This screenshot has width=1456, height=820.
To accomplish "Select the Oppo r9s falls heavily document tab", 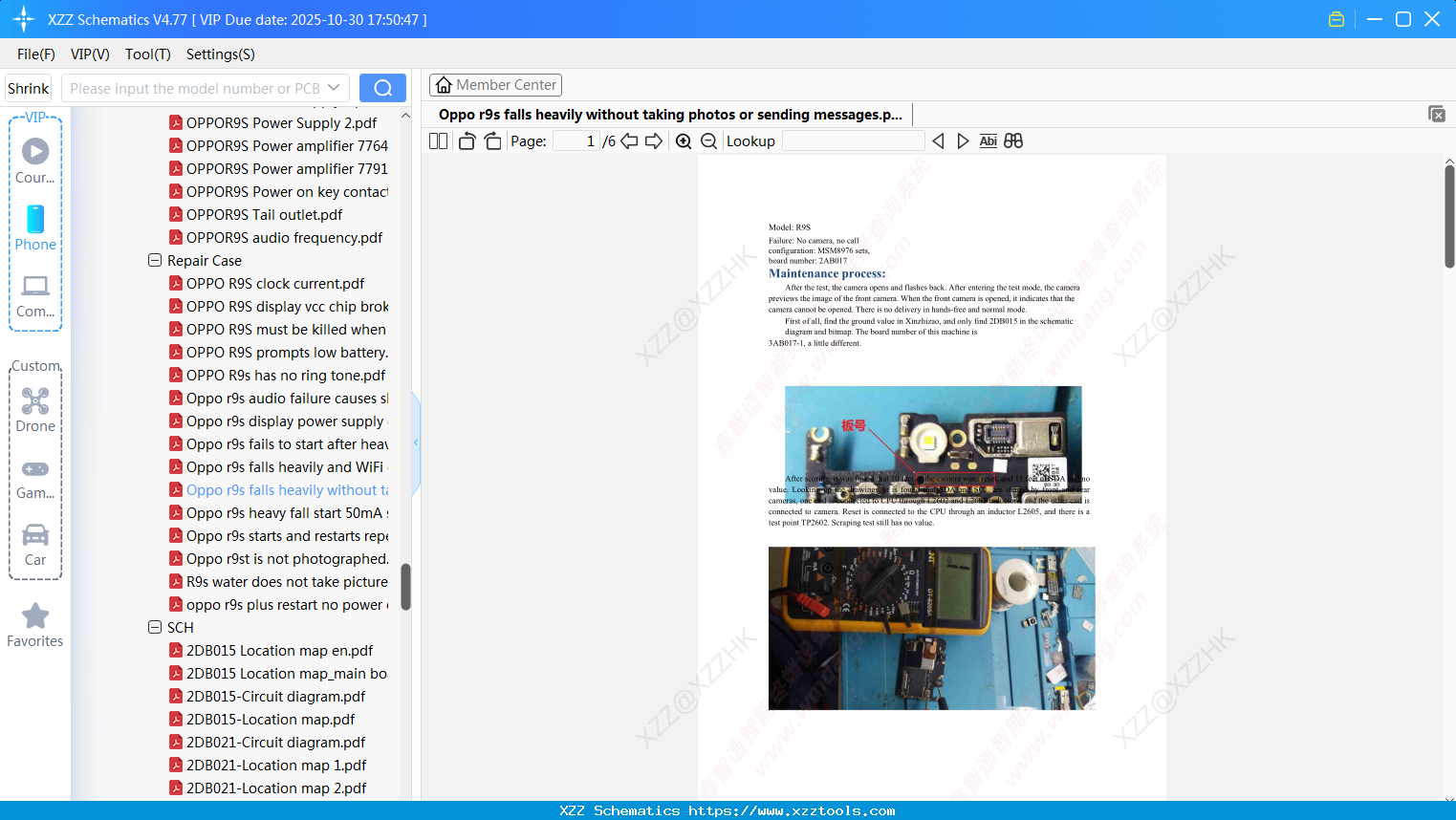I will [670, 115].
